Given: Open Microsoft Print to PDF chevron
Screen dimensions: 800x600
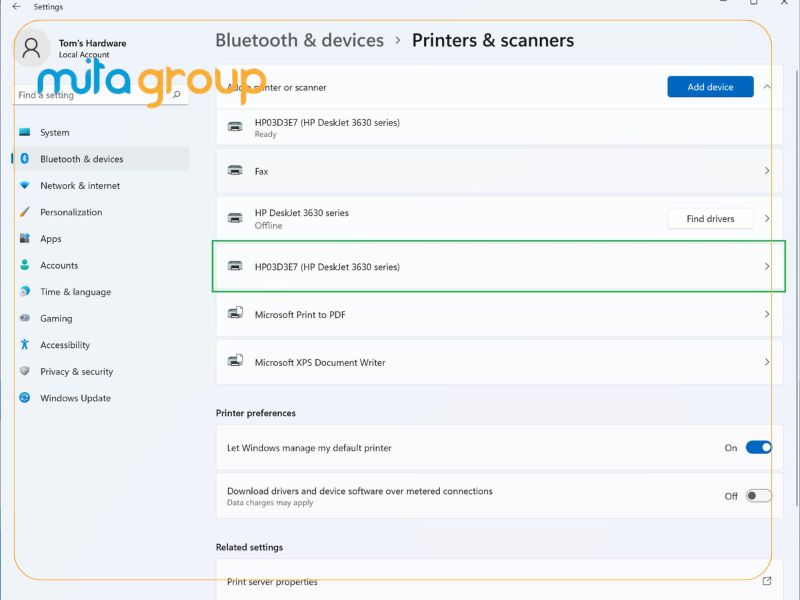Looking at the screenshot, I should (766, 314).
